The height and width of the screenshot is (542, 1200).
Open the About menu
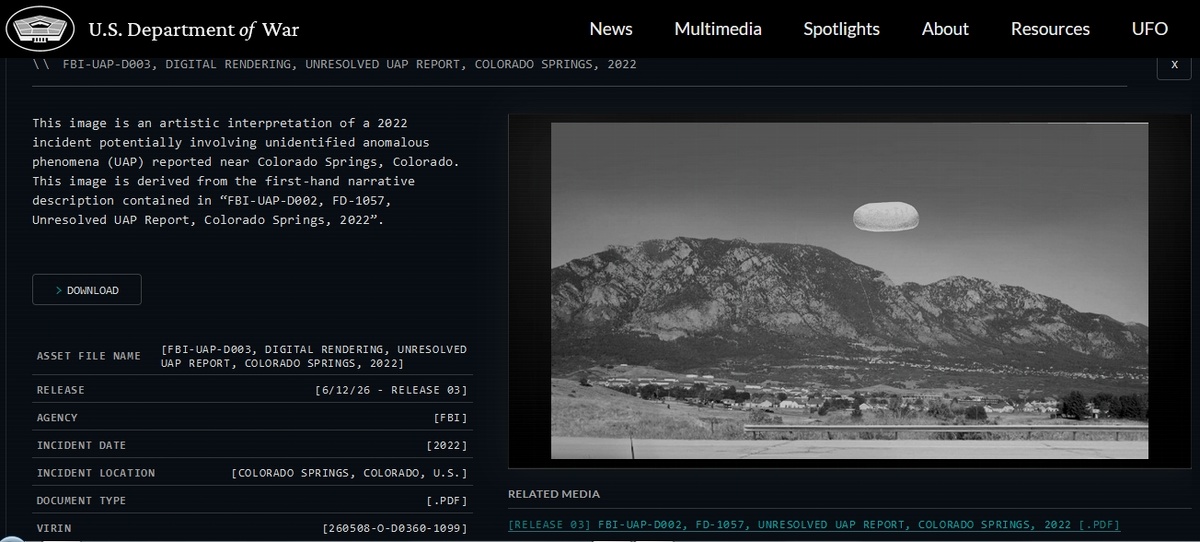[x=945, y=29]
